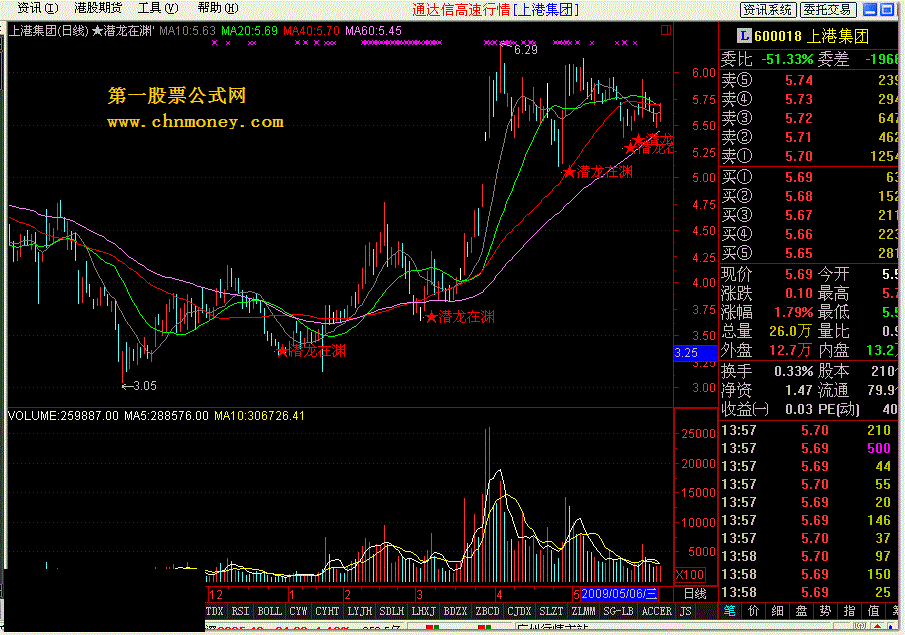The width and height of the screenshot is (905, 635).
Task: Switch to the ACCER indicator tab
Action: point(656,611)
